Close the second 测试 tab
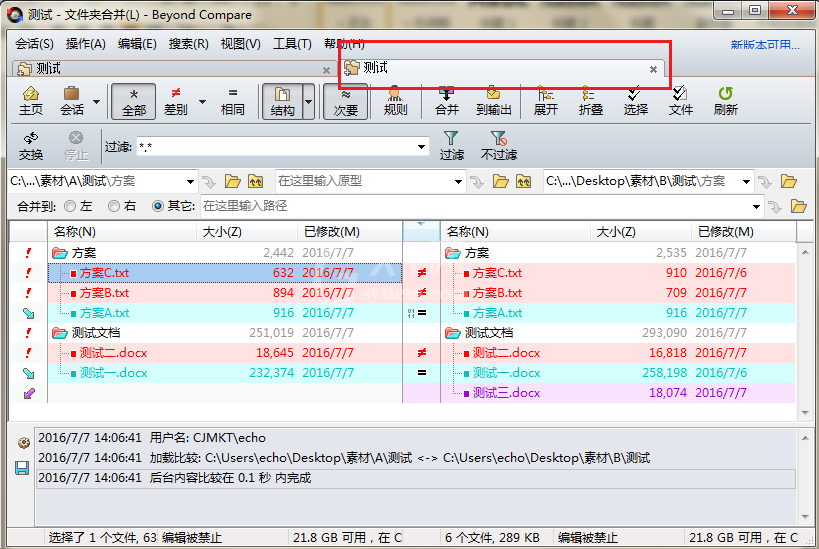Screen dimensions: 819x549 [x=653, y=69]
